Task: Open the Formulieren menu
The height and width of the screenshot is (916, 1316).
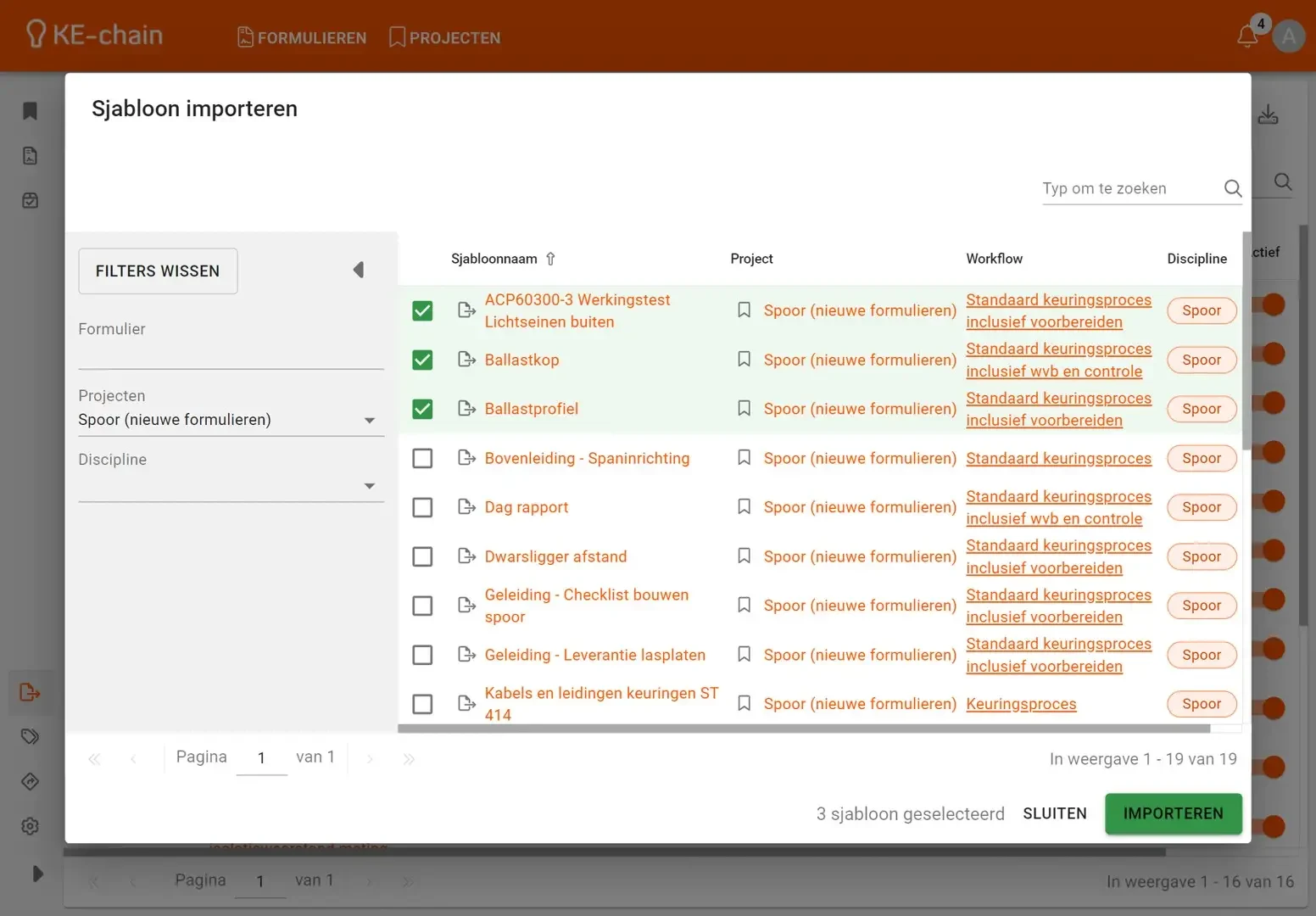Action: click(302, 37)
